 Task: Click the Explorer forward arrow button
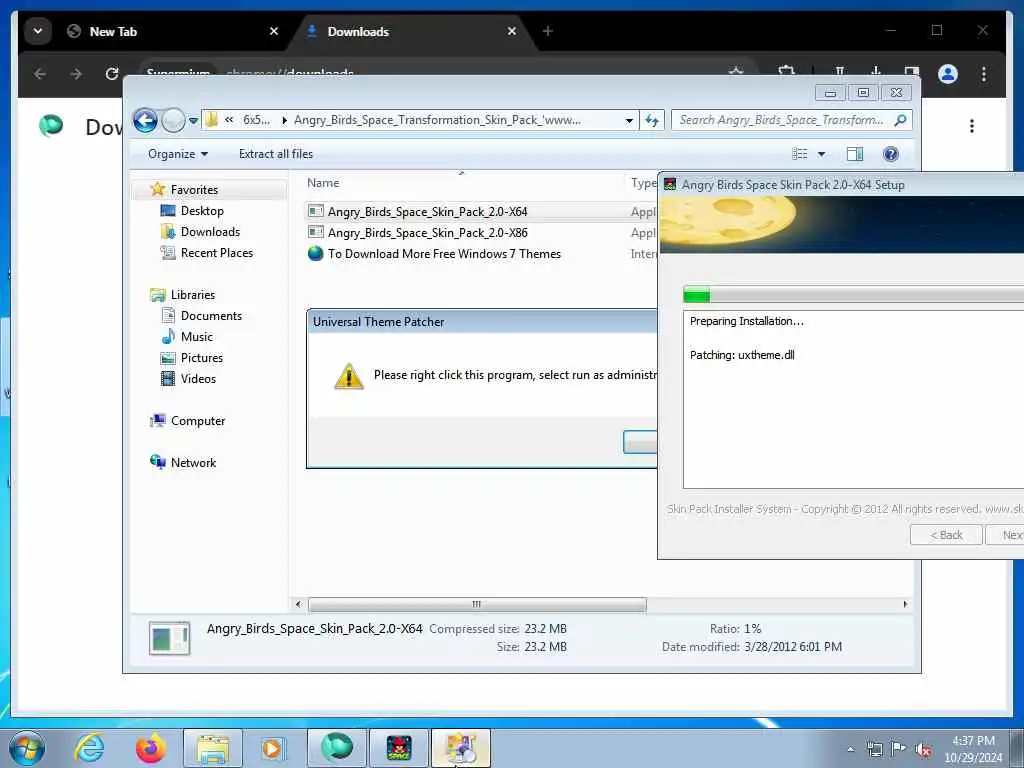tap(173, 120)
